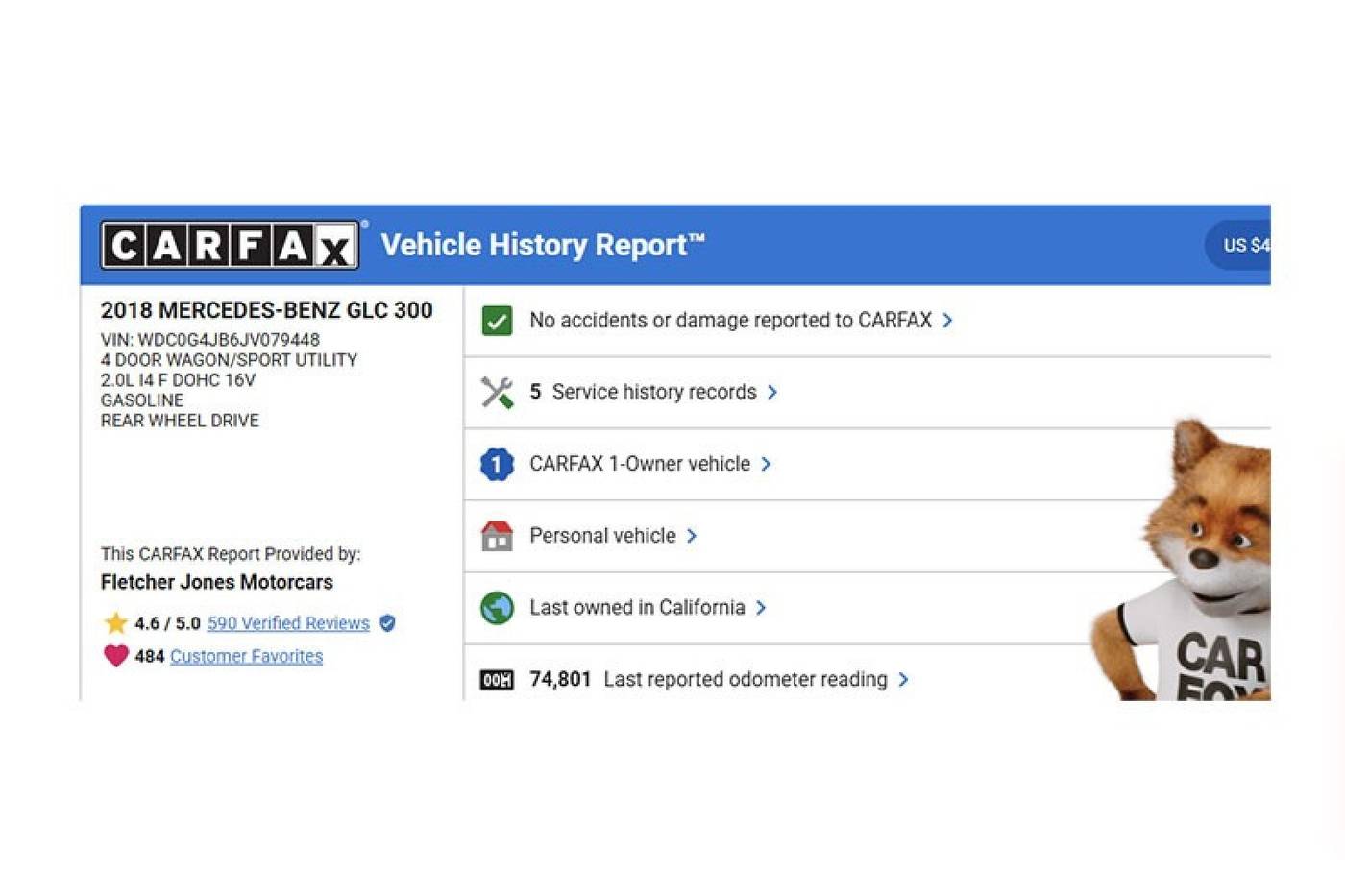
Task: Expand Service history records chevron
Action: click(x=772, y=392)
